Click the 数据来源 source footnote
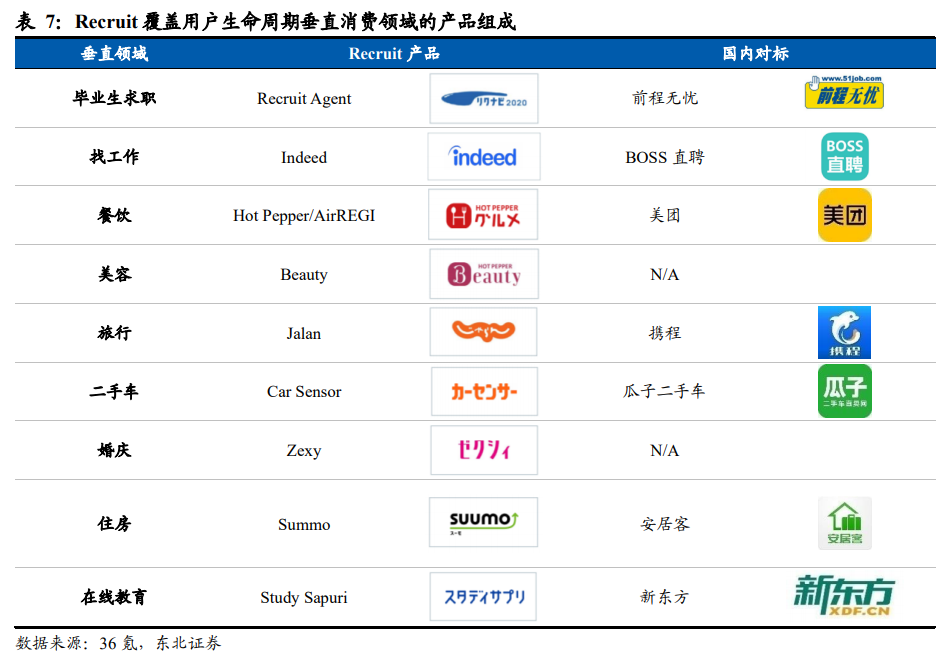 pos(118,643)
